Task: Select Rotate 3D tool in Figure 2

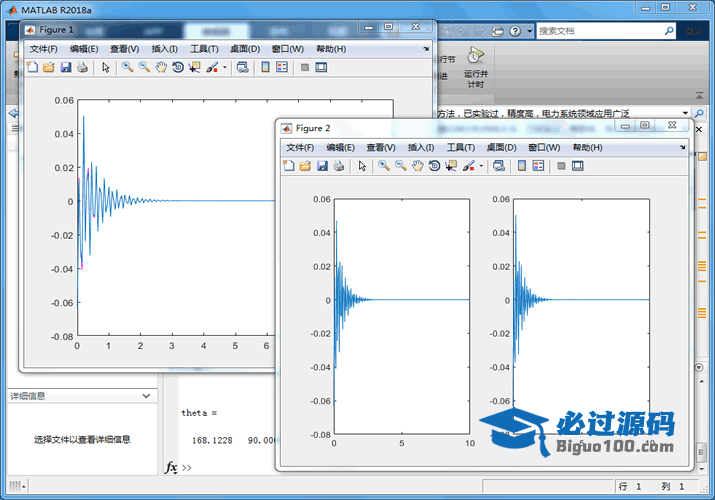Action: (x=435, y=166)
